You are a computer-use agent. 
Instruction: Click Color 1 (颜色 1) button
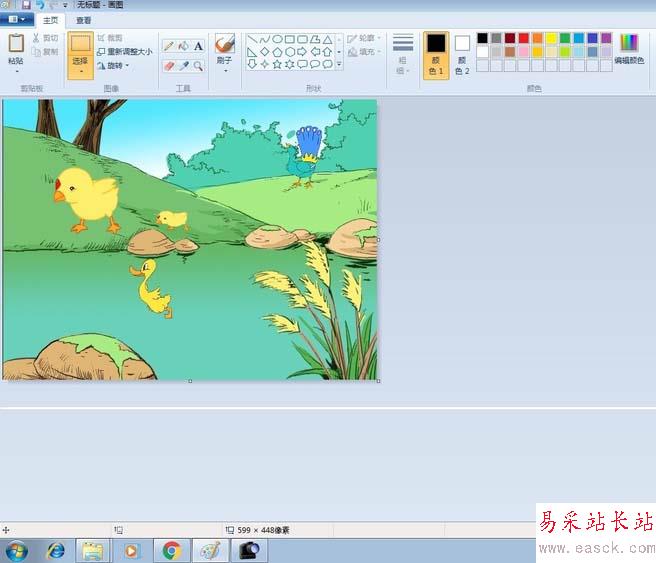(436, 55)
